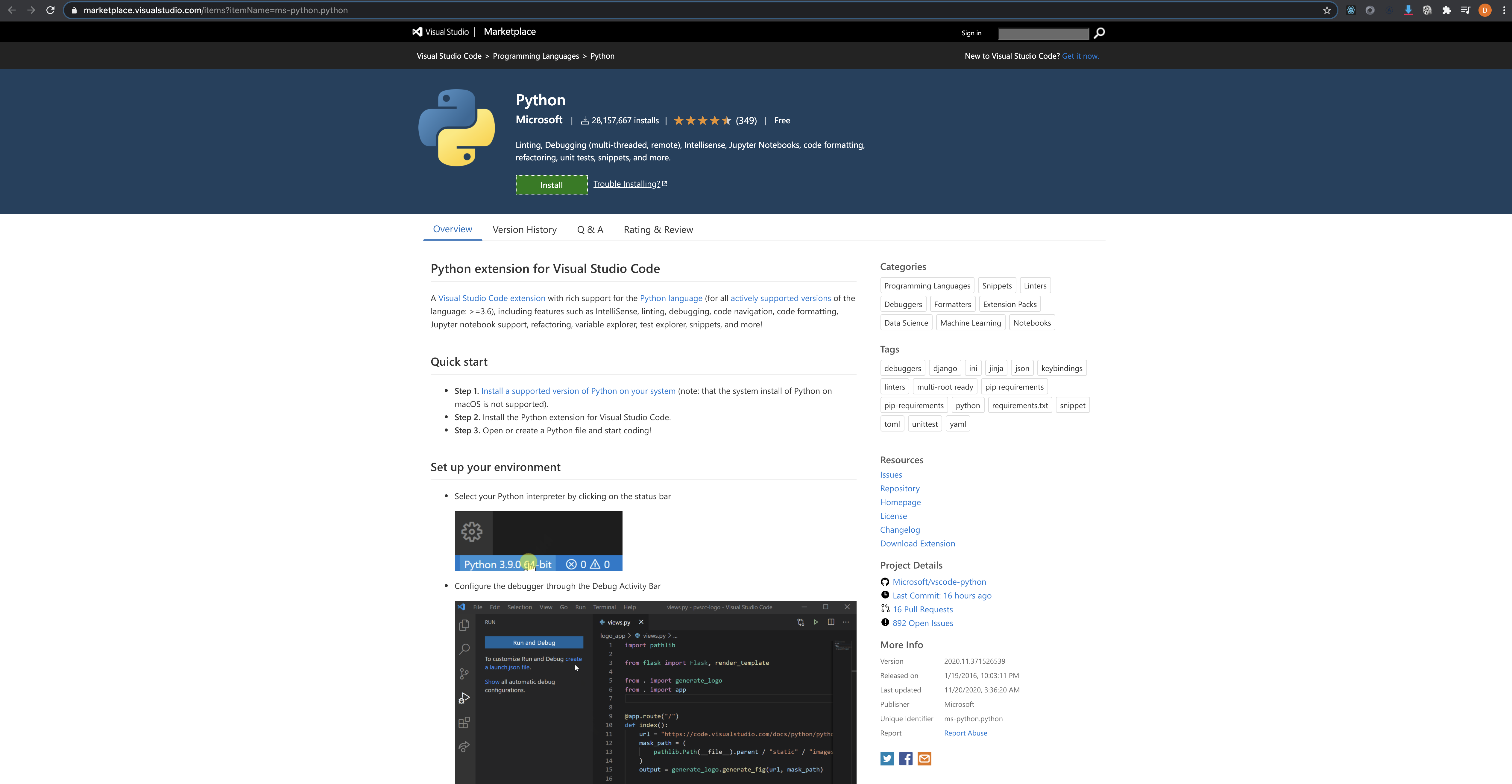Open the React DevTools extension icon
The height and width of the screenshot is (784, 1512).
[1351, 10]
